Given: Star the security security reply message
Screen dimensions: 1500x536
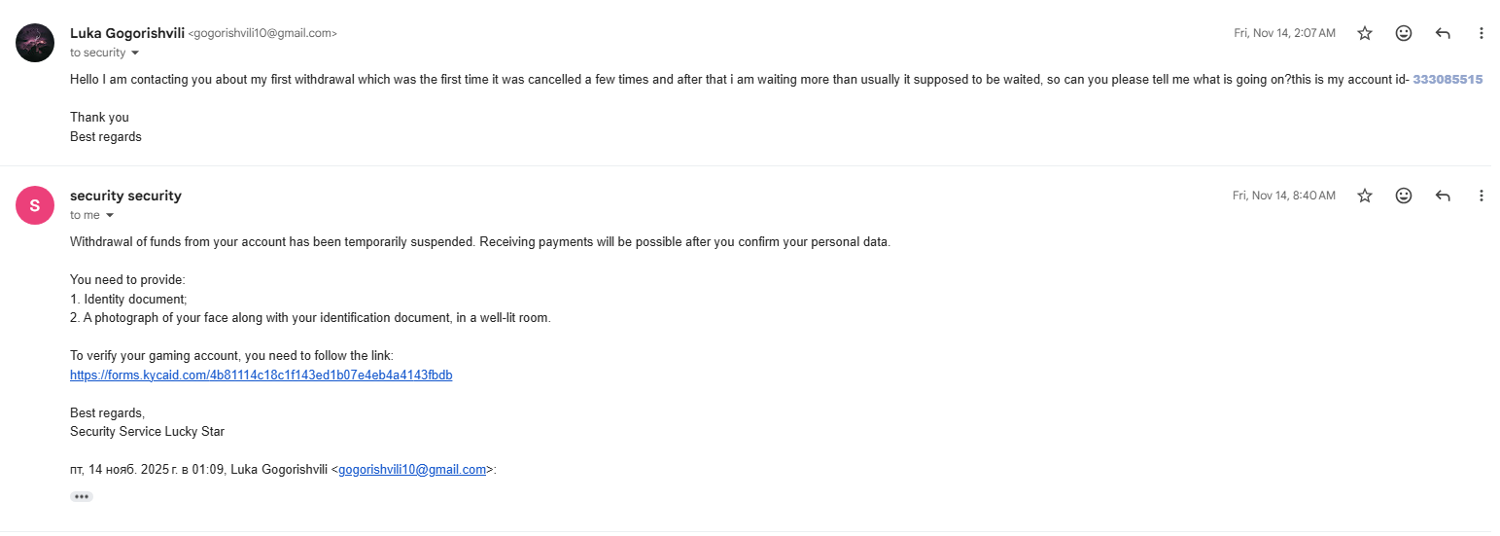Looking at the screenshot, I should (1365, 196).
